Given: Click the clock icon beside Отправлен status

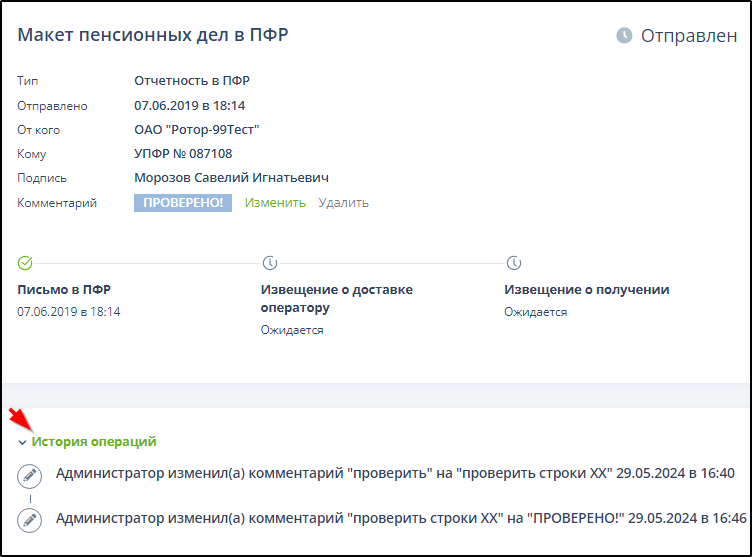Looking at the screenshot, I should (624, 36).
